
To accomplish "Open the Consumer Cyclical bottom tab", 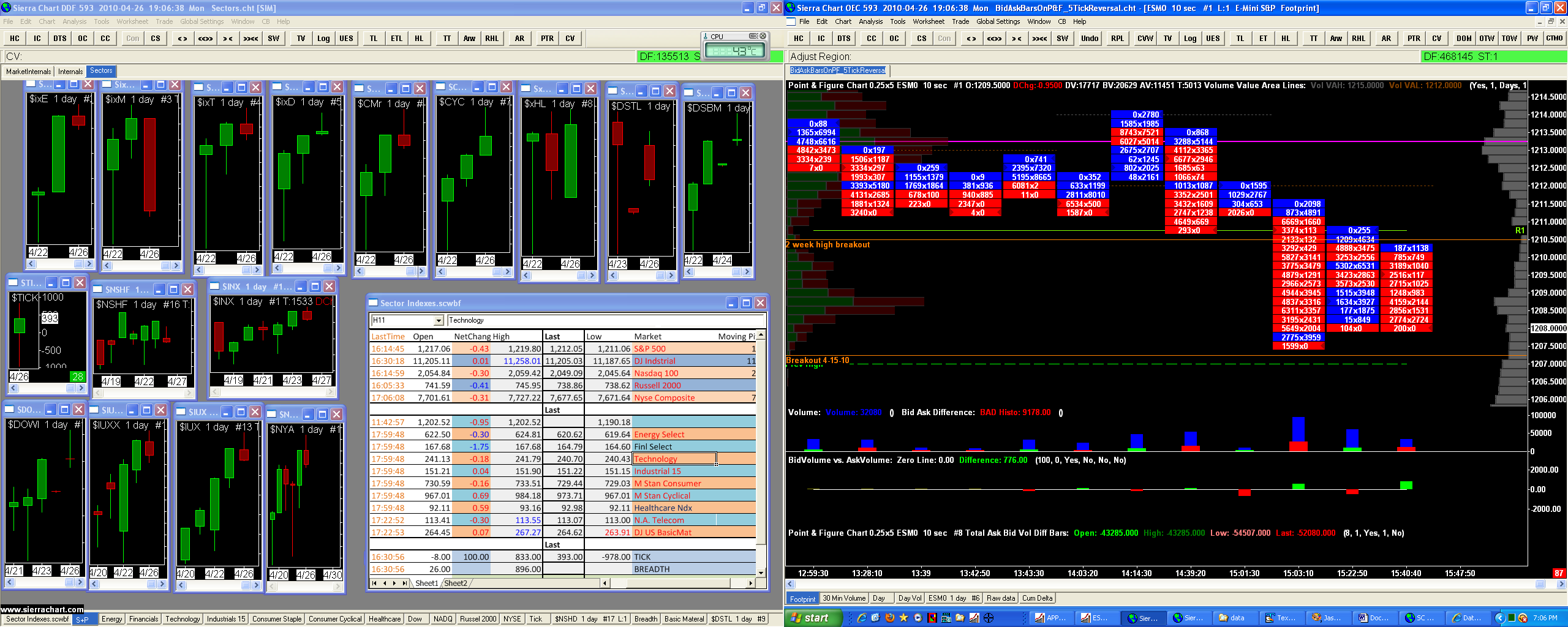I will tap(335, 619).
